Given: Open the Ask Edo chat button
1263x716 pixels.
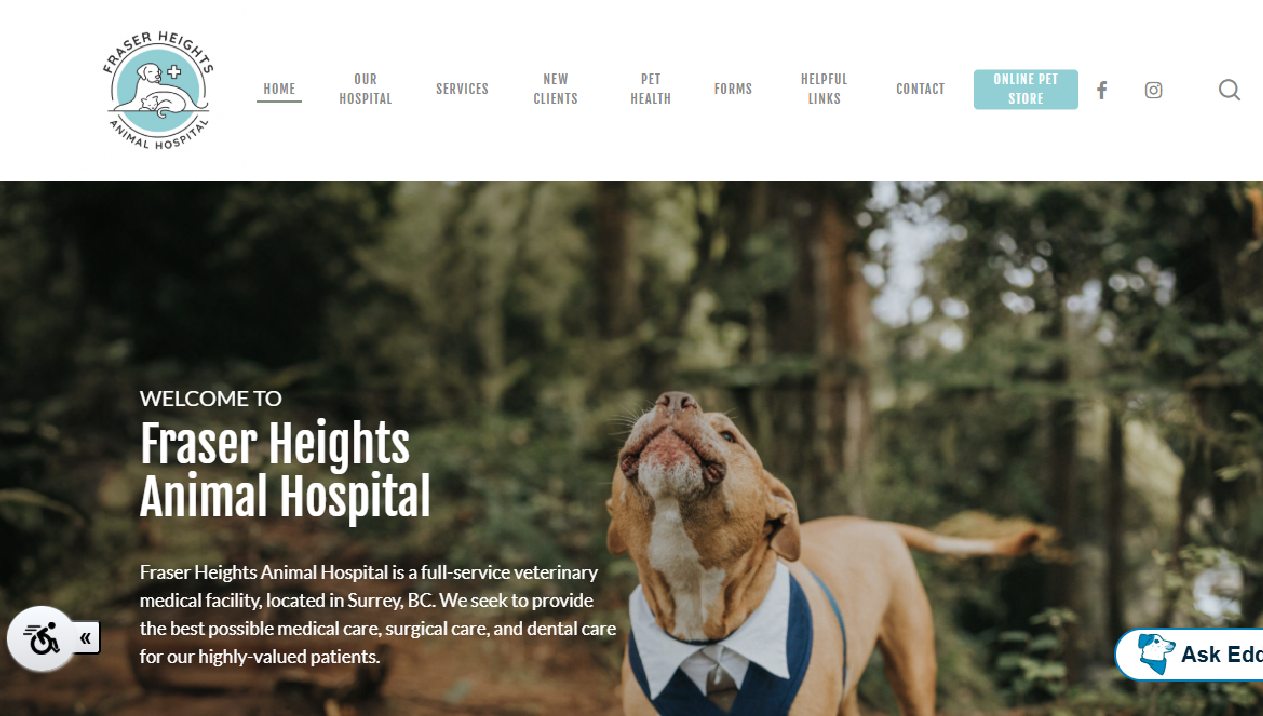Looking at the screenshot, I should [1189, 654].
